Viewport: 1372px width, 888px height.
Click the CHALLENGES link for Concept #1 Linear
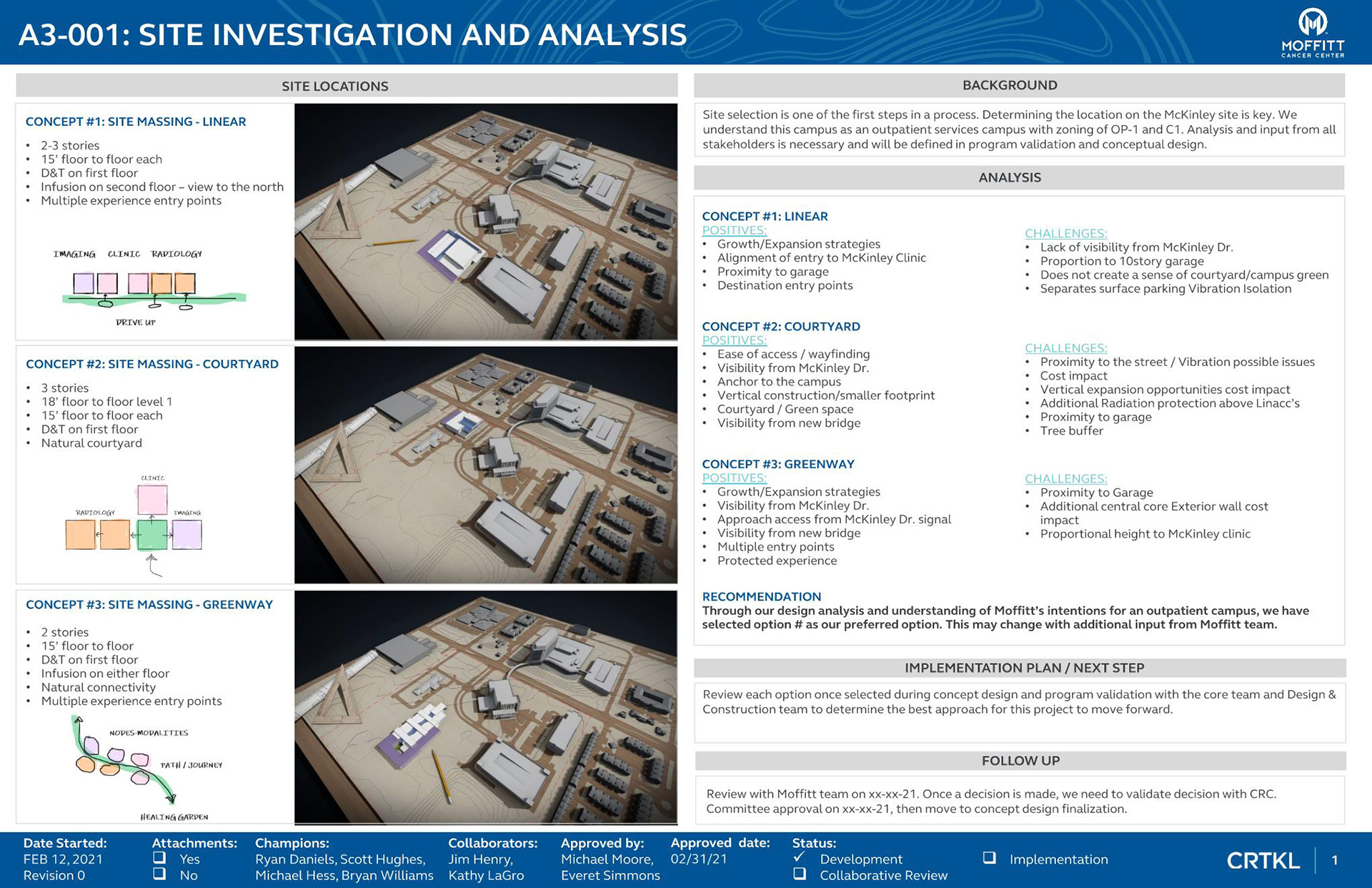[x=1065, y=233]
